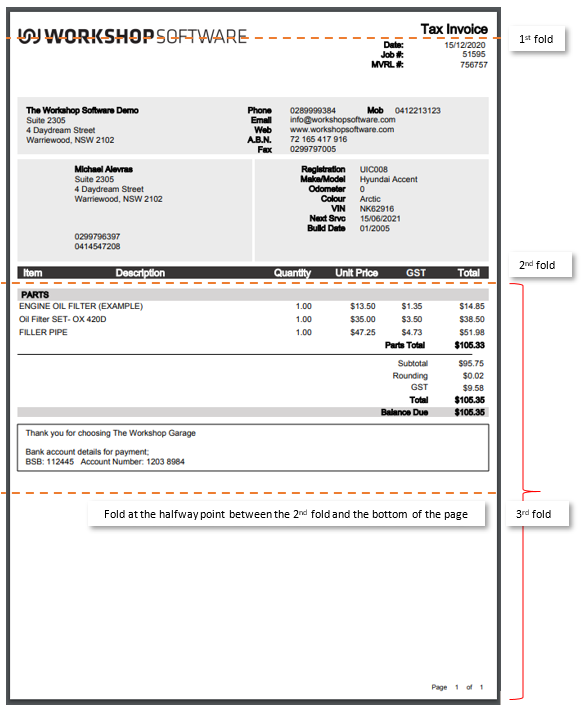The width and height of the screenshot is (588, 716).
Task: Click unit price $35.00
Action: click(363, 320)
